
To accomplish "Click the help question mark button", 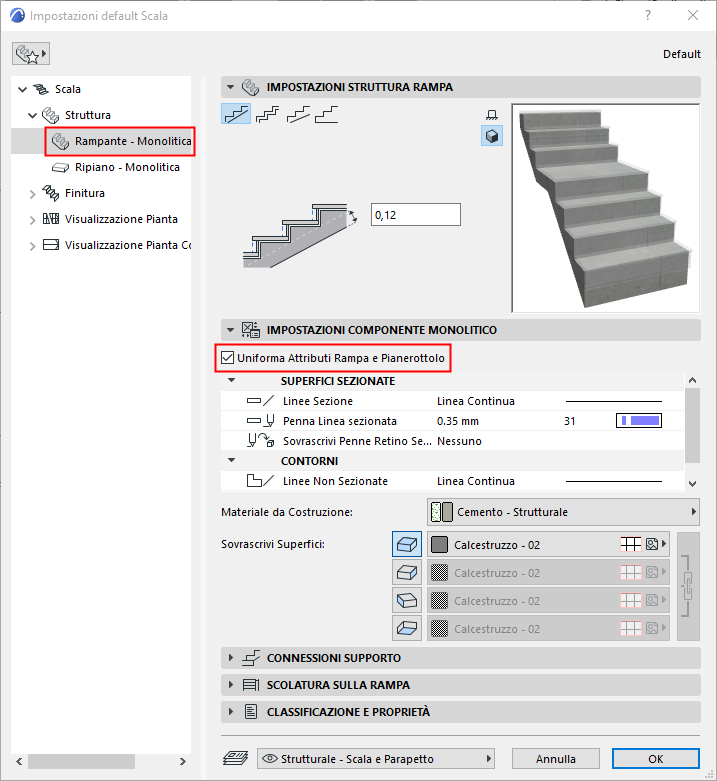I will pyautogui.click(x=648, y=15).
